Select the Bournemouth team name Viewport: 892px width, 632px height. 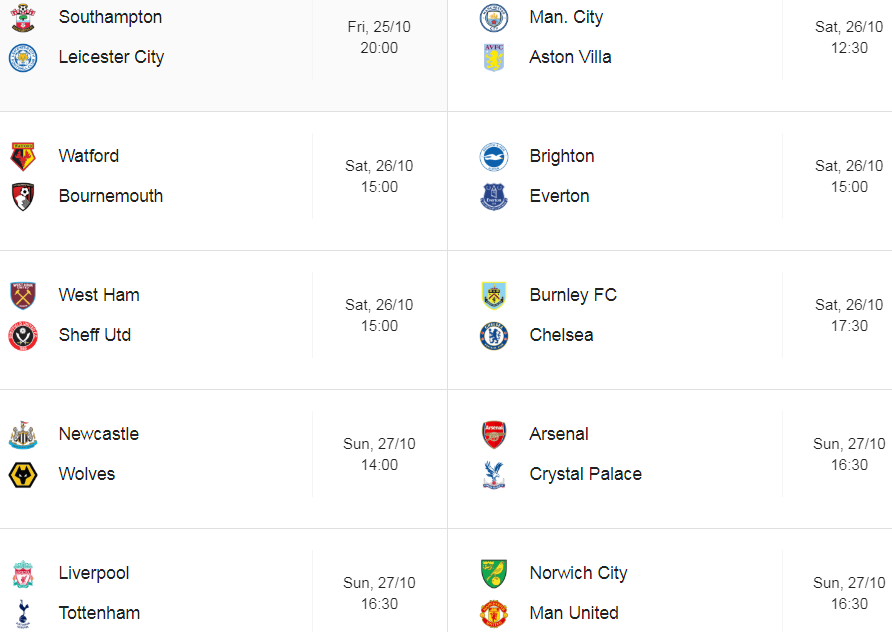click(x=111, y=196)
